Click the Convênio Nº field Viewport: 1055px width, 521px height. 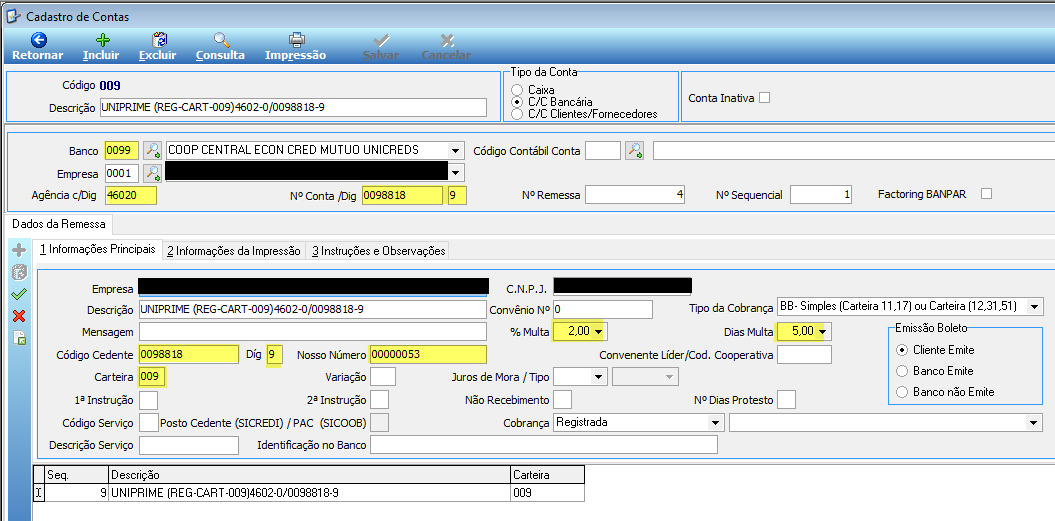602,310
